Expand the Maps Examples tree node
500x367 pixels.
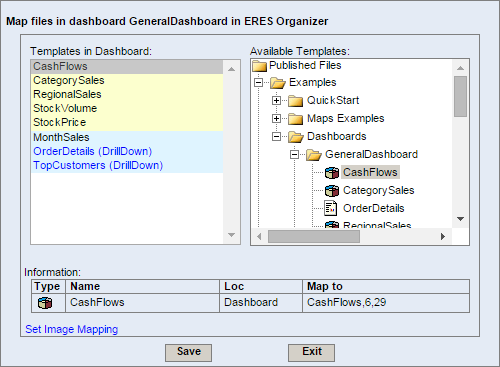coord(276,118)
